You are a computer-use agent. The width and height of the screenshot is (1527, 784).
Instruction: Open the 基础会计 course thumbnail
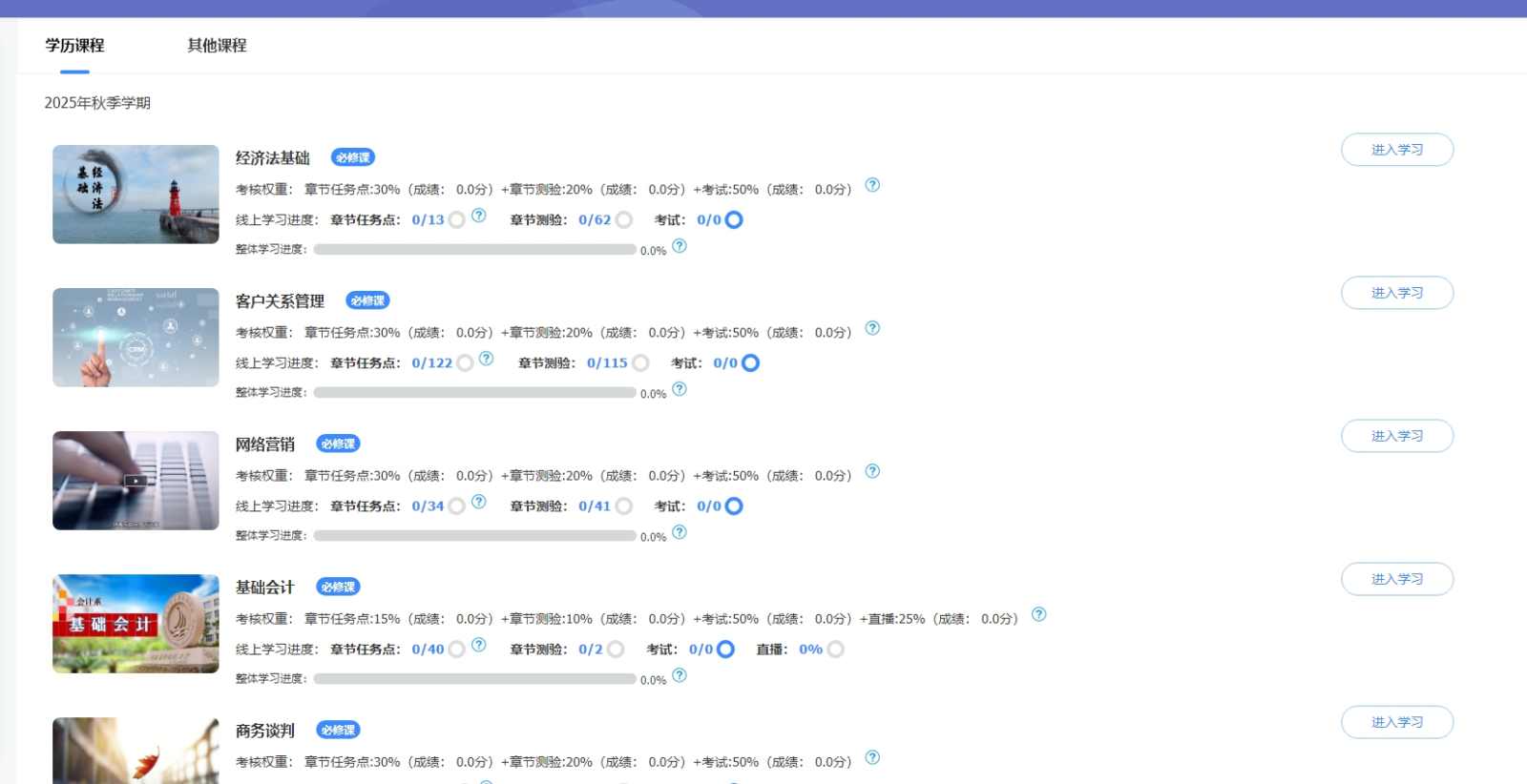click(x=136, y=624)
